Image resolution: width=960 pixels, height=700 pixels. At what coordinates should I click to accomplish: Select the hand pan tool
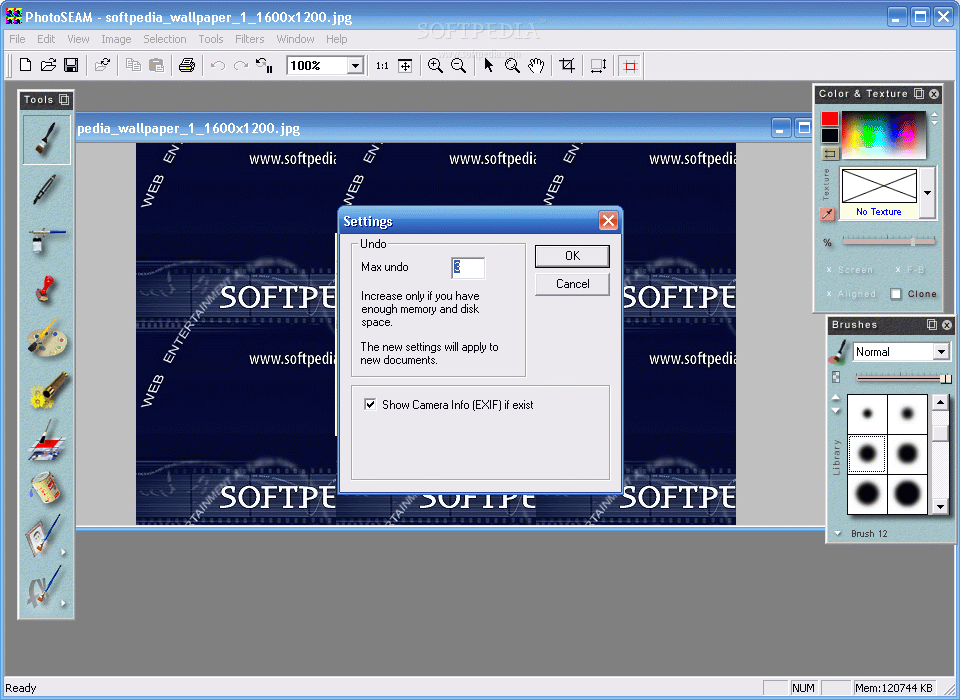(x=536, y=66)
